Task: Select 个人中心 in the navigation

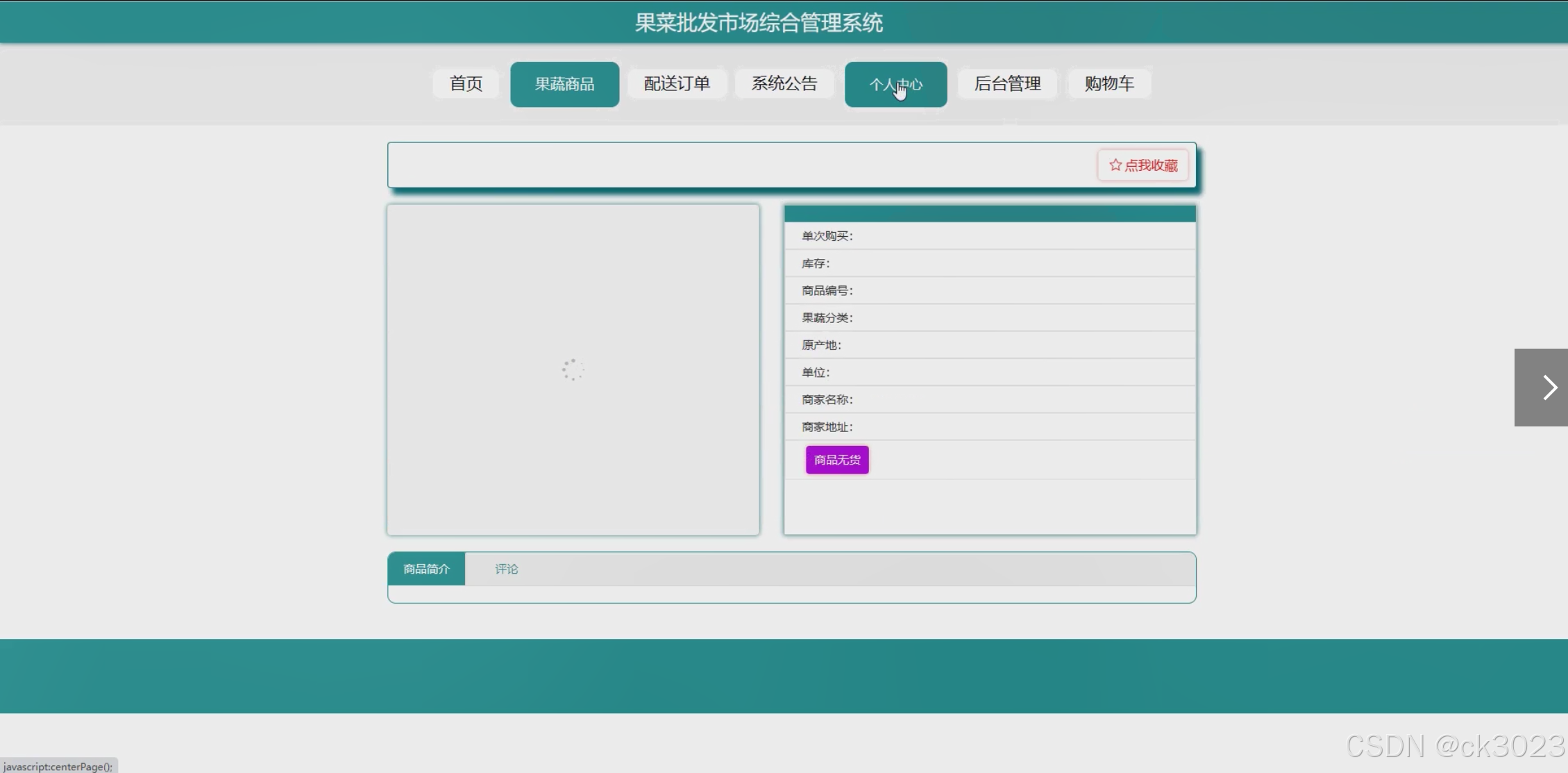Action: [x=895, y=84]
